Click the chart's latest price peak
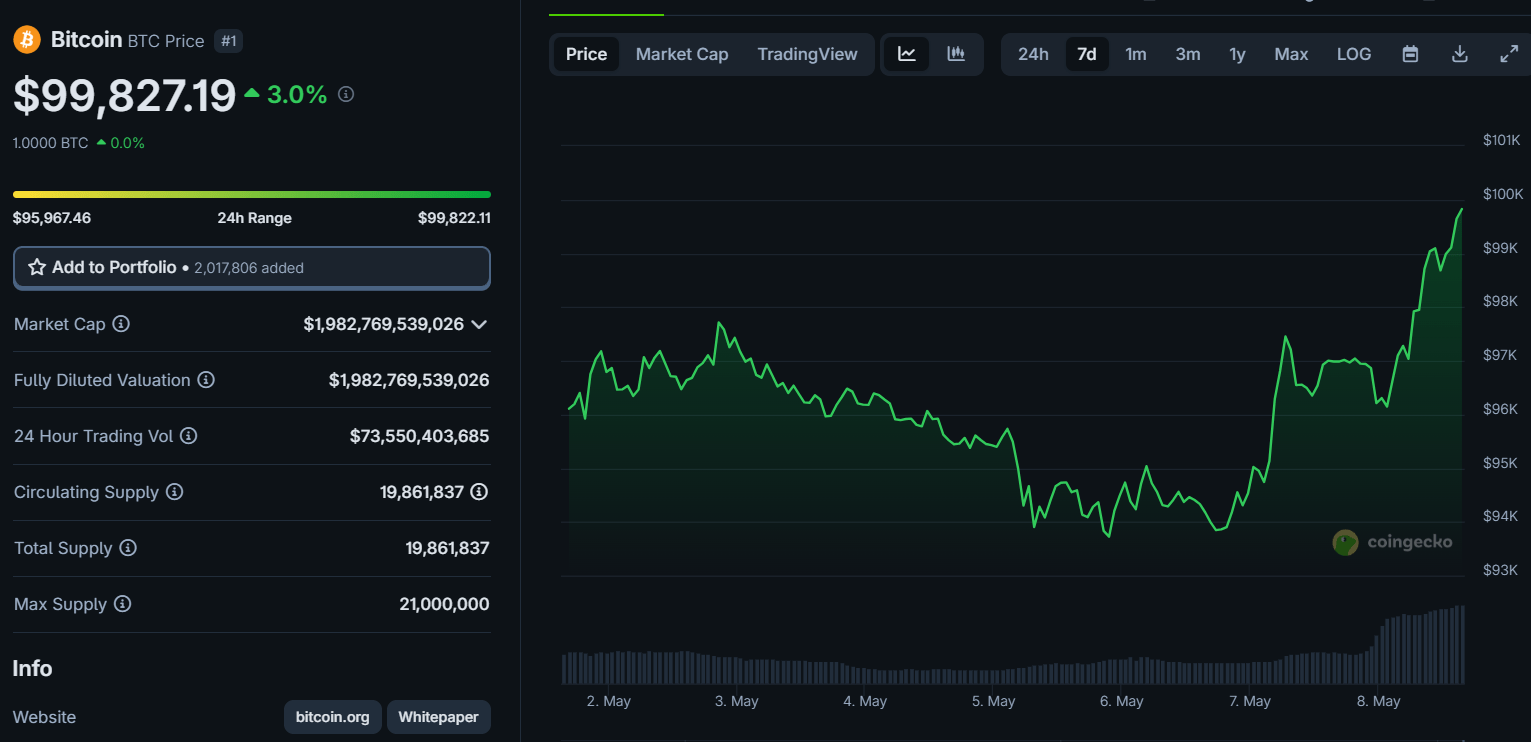This screenshot has width=1531, height=742. click(x=1461, y=209)
